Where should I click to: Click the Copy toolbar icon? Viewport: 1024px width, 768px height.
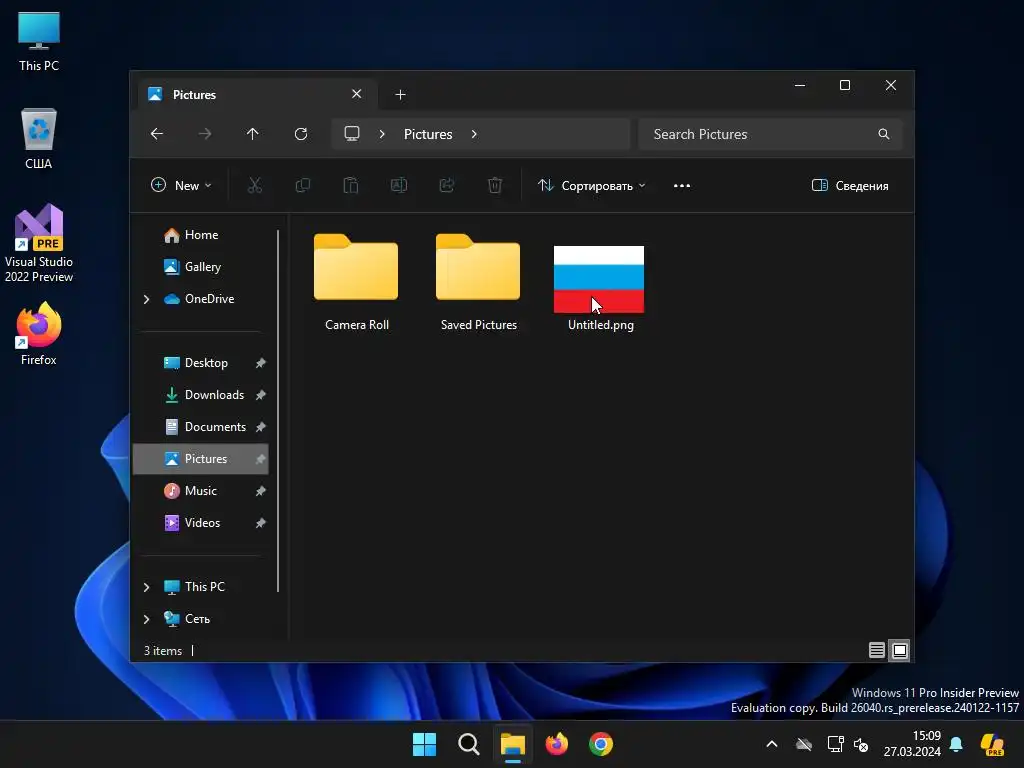pos(302,185)
